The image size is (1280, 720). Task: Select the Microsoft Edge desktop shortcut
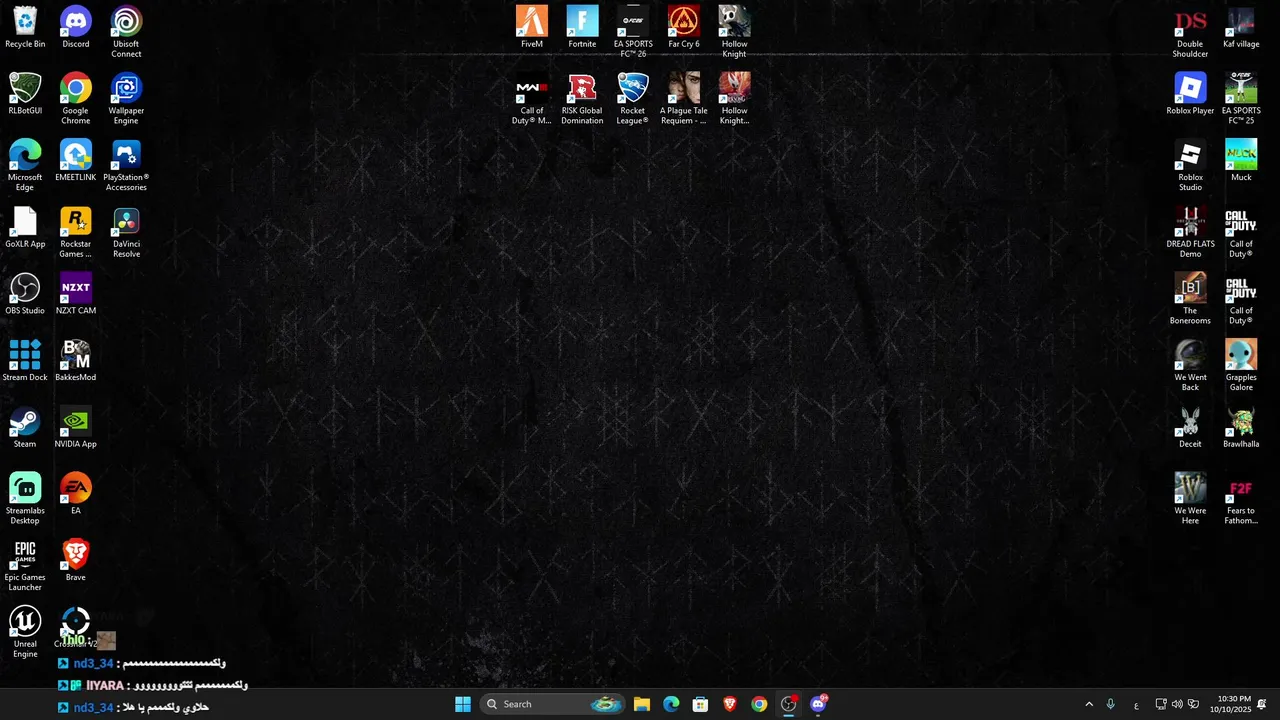coord(25,166)
